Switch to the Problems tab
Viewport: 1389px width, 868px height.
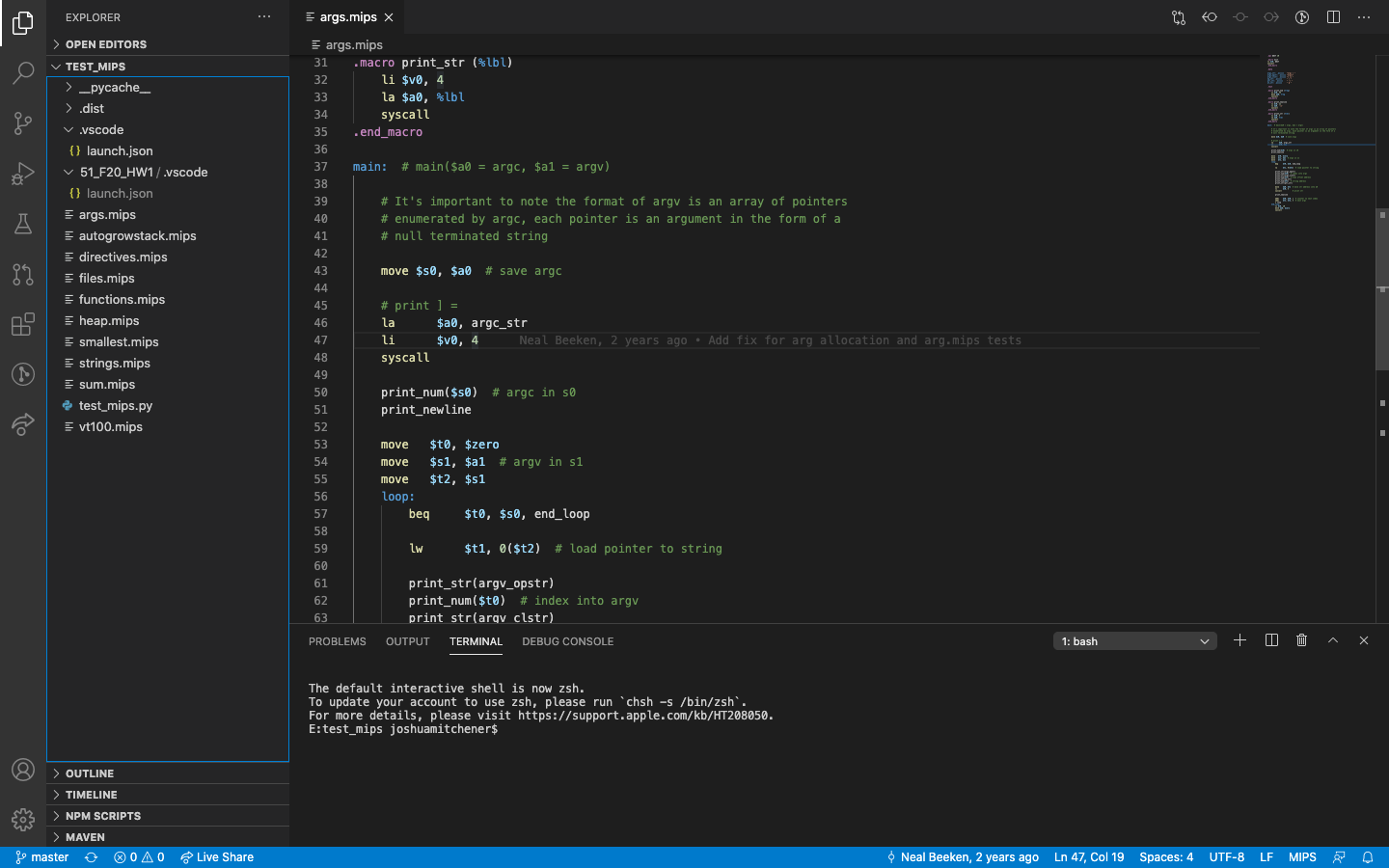[x=338, y=641]
